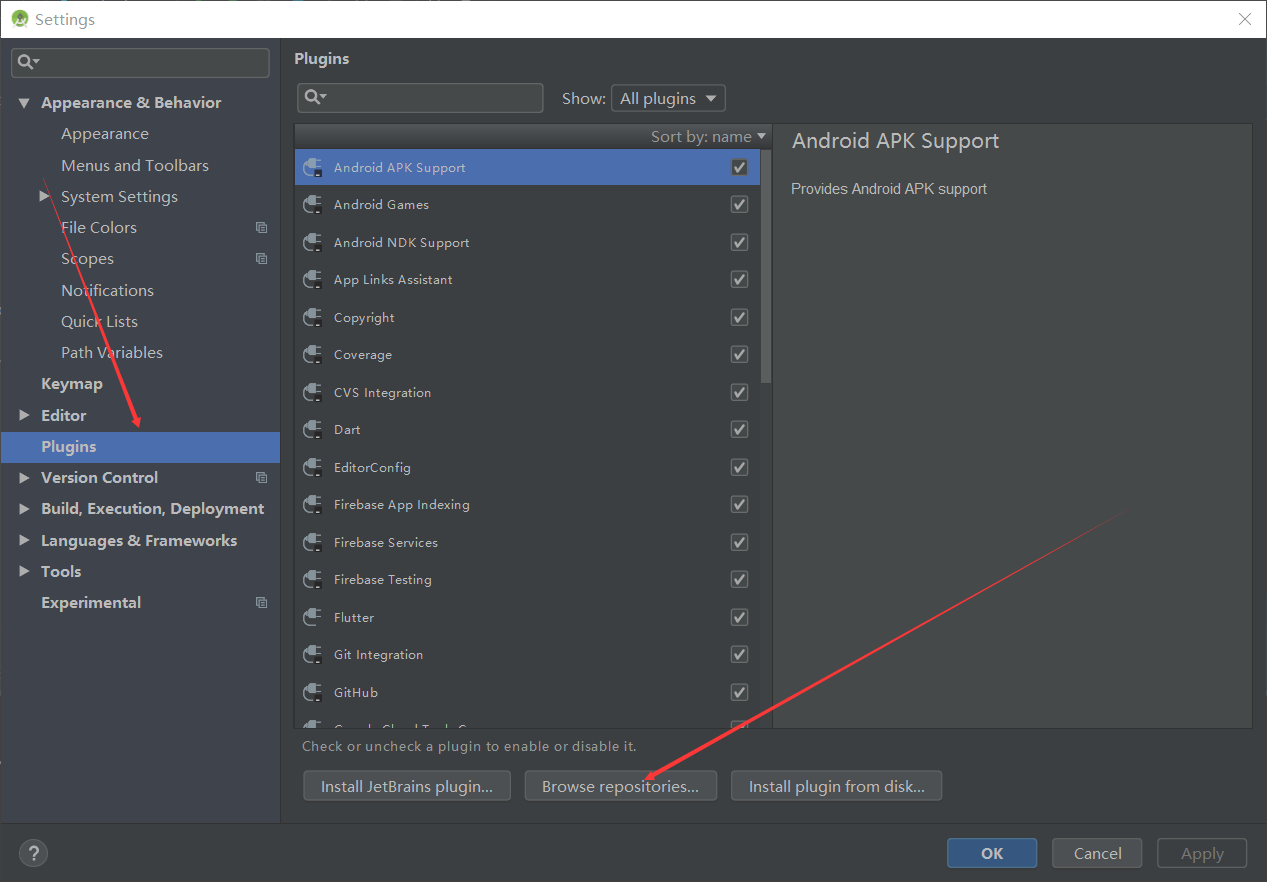Click the Android Studio logo in title bar
The image size is (1267, 882).
19,19
